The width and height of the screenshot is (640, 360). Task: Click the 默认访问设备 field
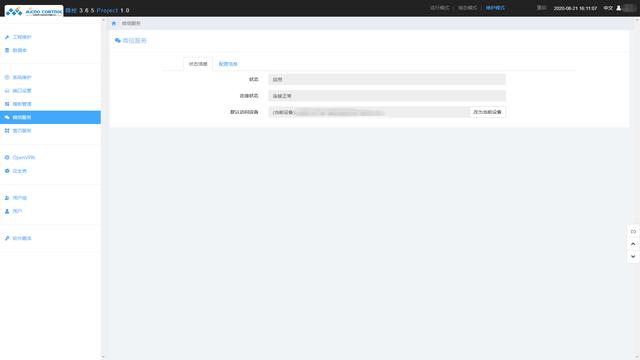[369, 112]
